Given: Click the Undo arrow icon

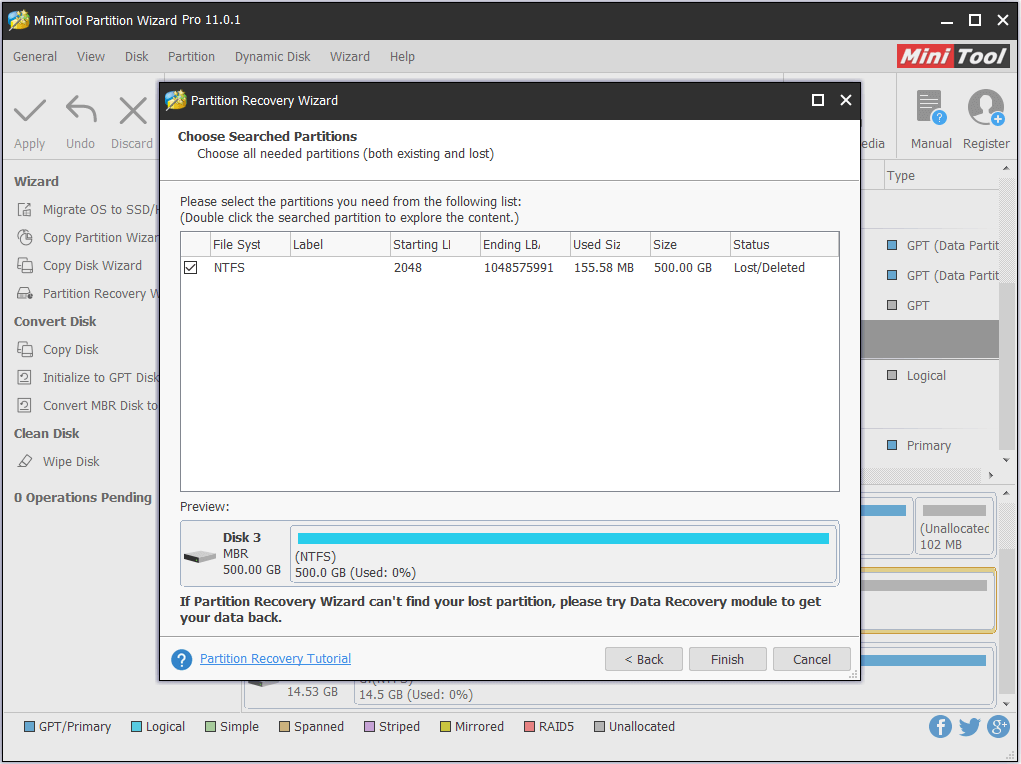Looking at the screenshot, I should click(80, 110).
